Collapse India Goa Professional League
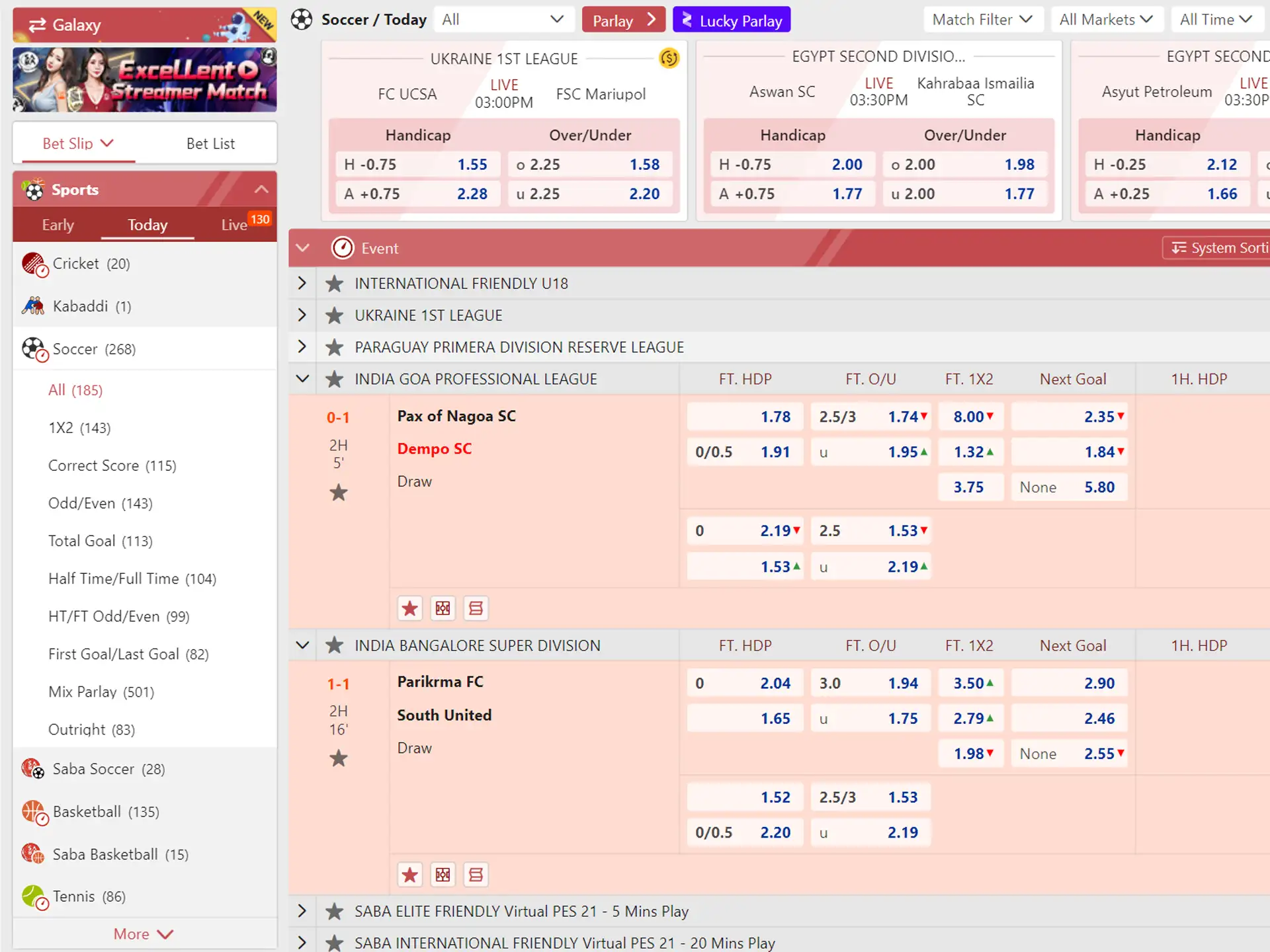The image size is (1270, 952). [x=302, y=379]
